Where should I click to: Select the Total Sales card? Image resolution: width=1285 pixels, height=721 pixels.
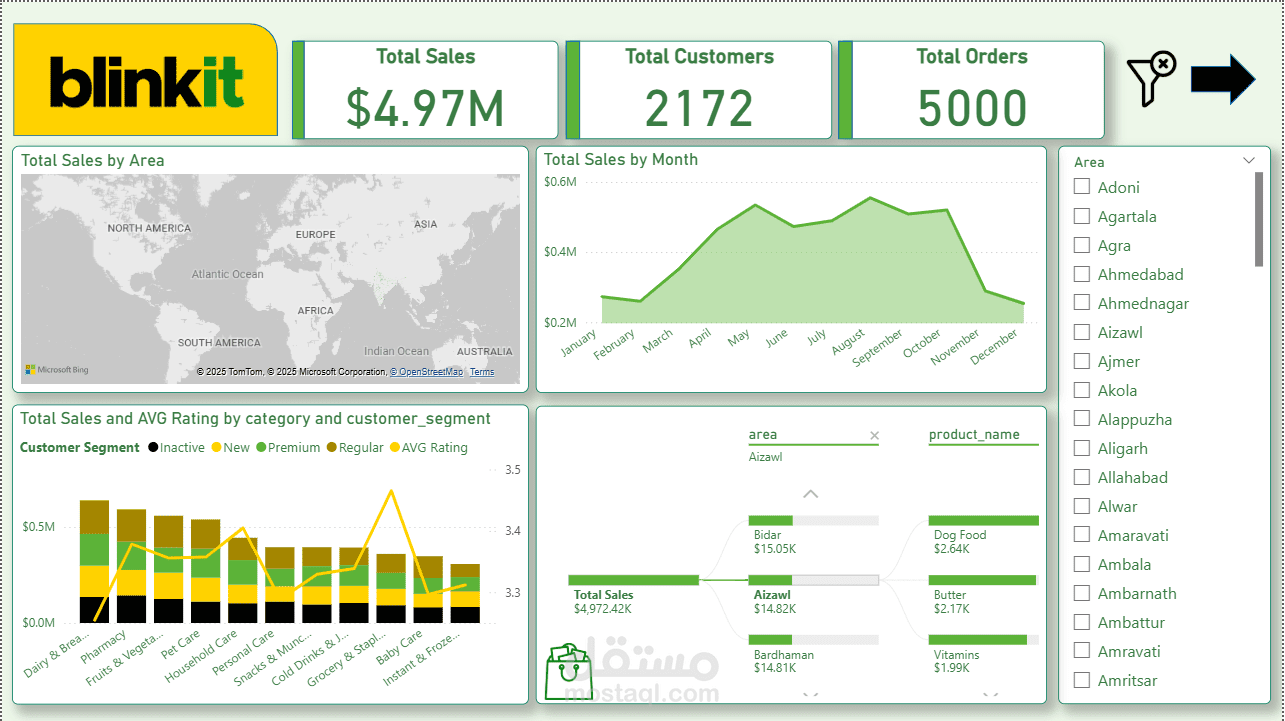pos(425,90)
